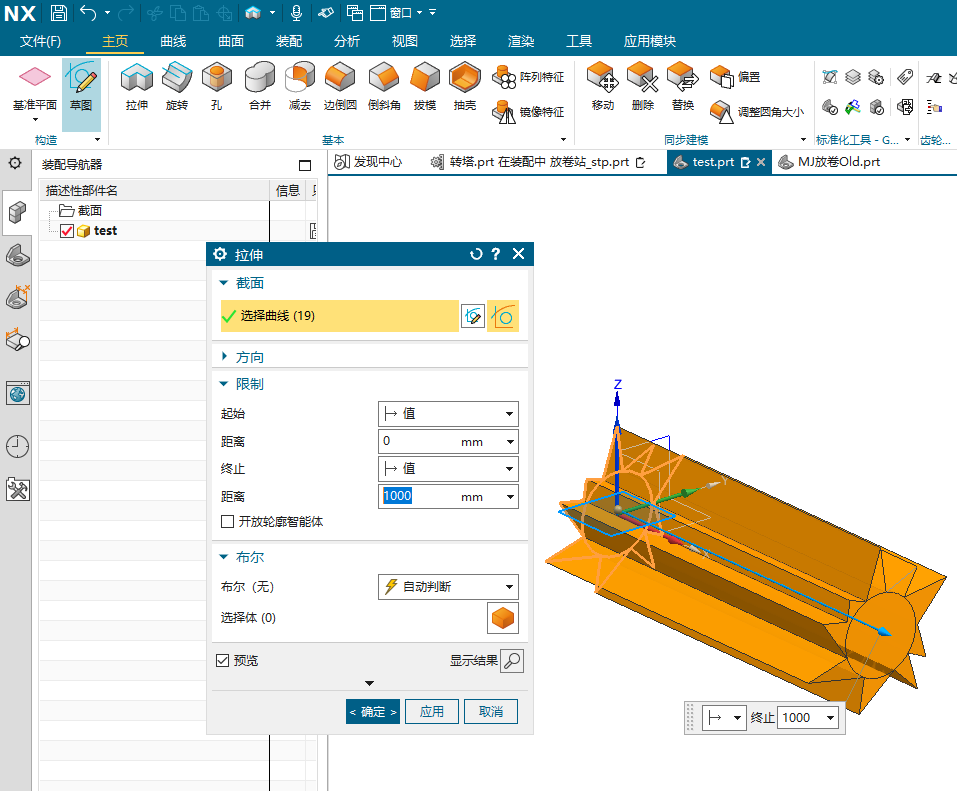
Task: Select the Unite (合并) tool
Action: click(x=260, y=87)
